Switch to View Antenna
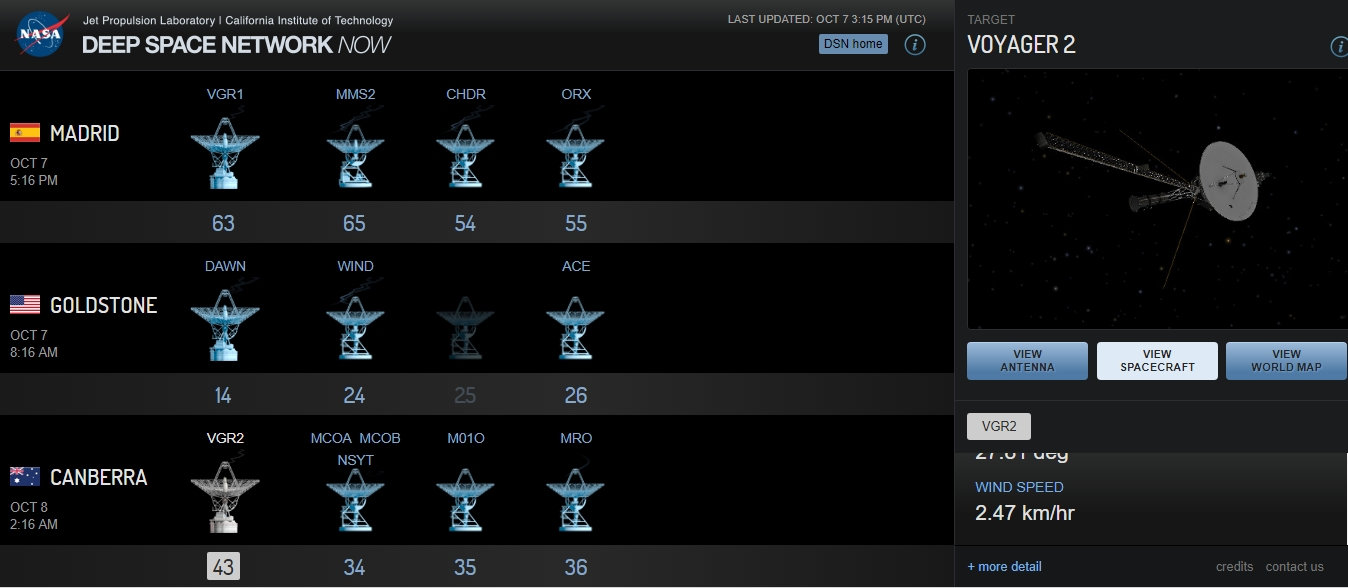 click(x=1027, y=360)
